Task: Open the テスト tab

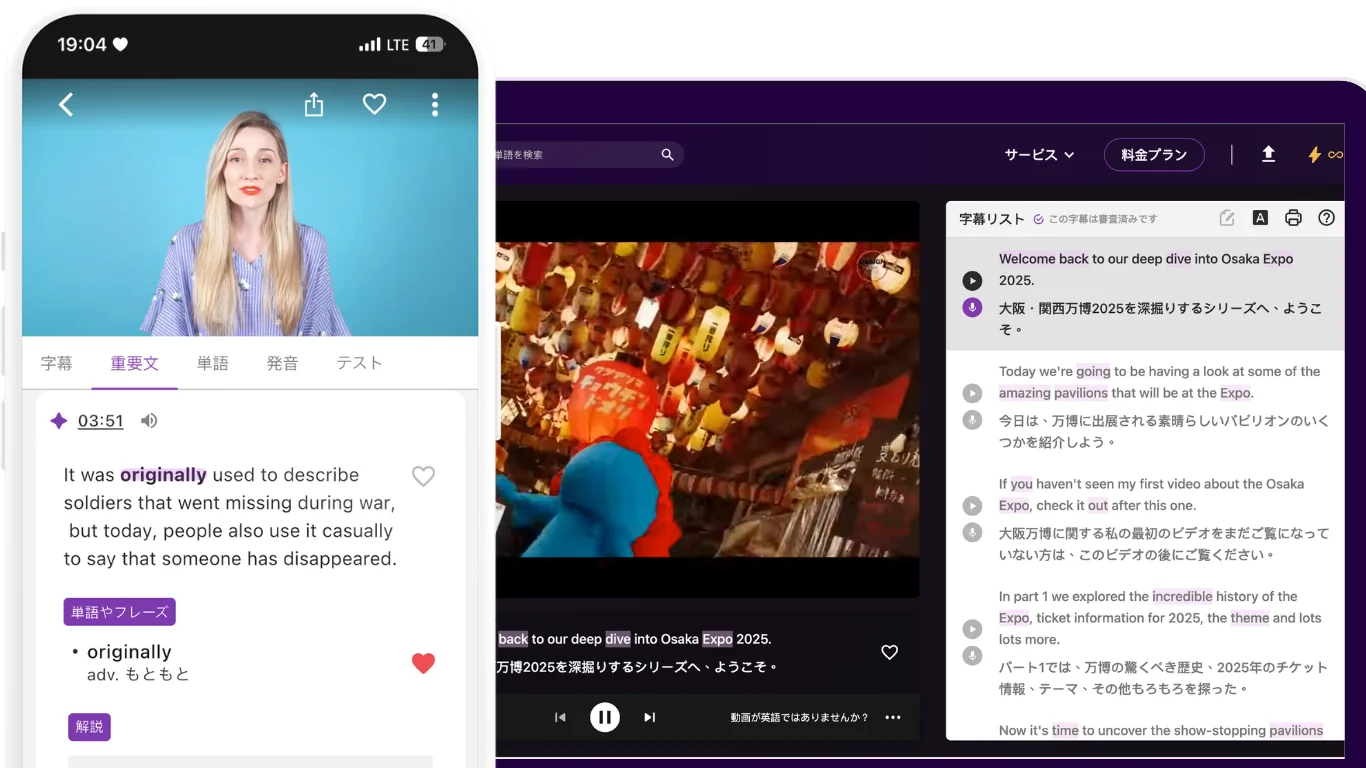Action: [359, 363]
